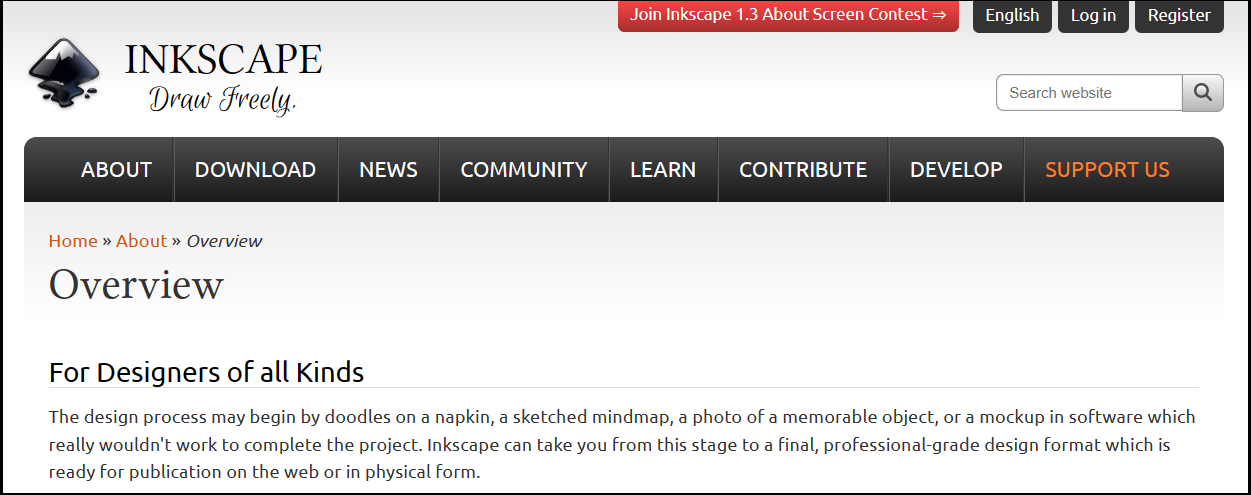Screen dimensions: 1251x495
Task: Open the COMMUNITY navigation menu
Action: (523, 170)
